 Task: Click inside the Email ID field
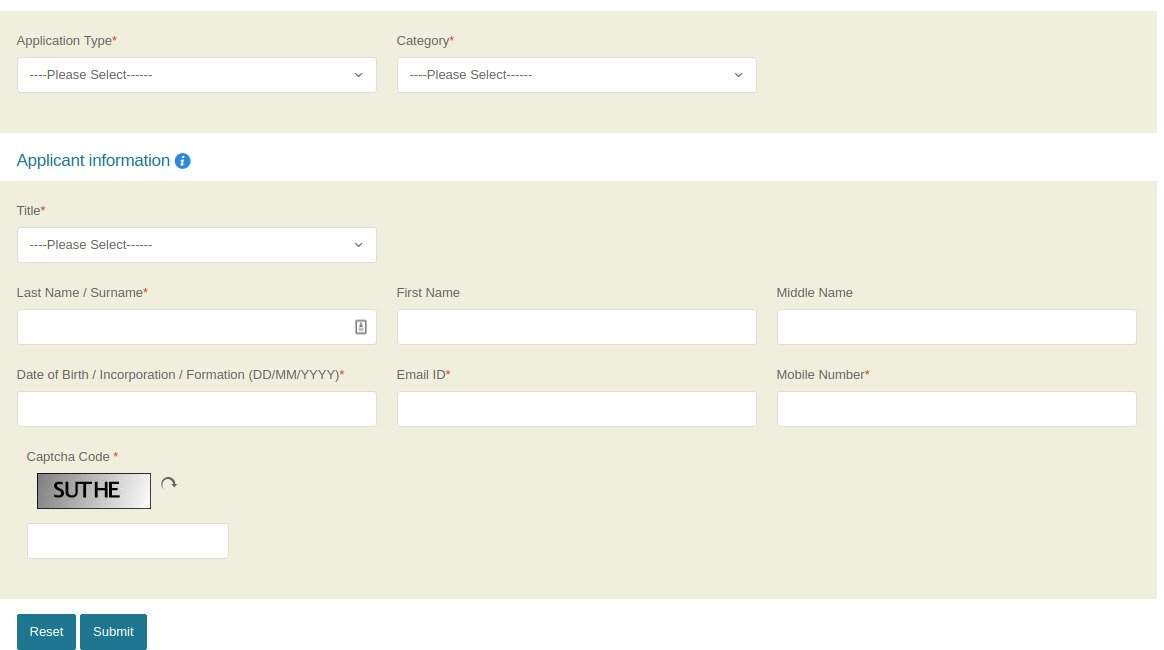pos(577,408)
